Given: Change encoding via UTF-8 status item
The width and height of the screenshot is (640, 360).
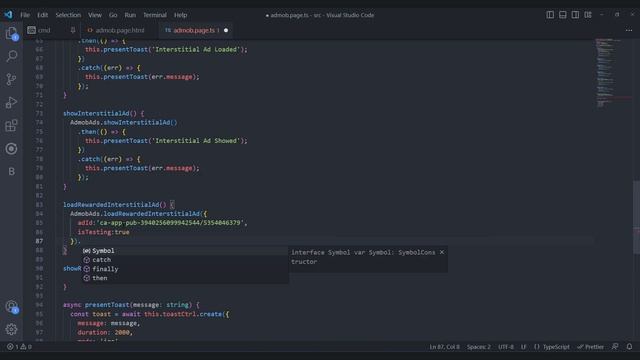Looking at the screenshot, I should [506, 347].
